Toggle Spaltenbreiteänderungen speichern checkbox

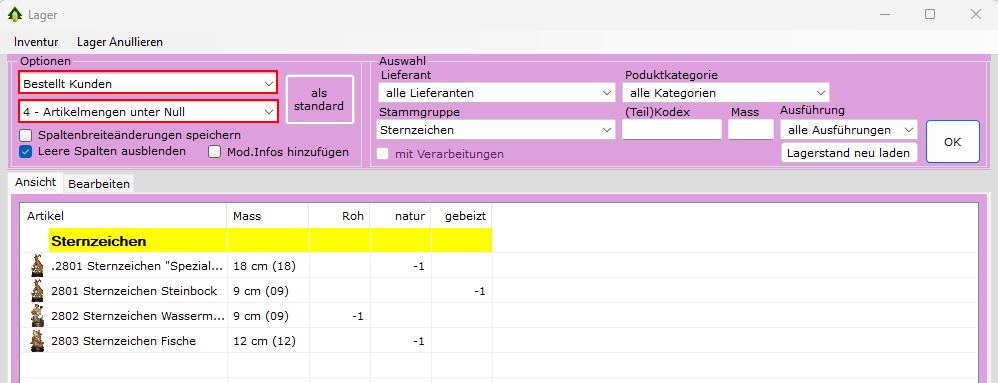tap(25, 135)
